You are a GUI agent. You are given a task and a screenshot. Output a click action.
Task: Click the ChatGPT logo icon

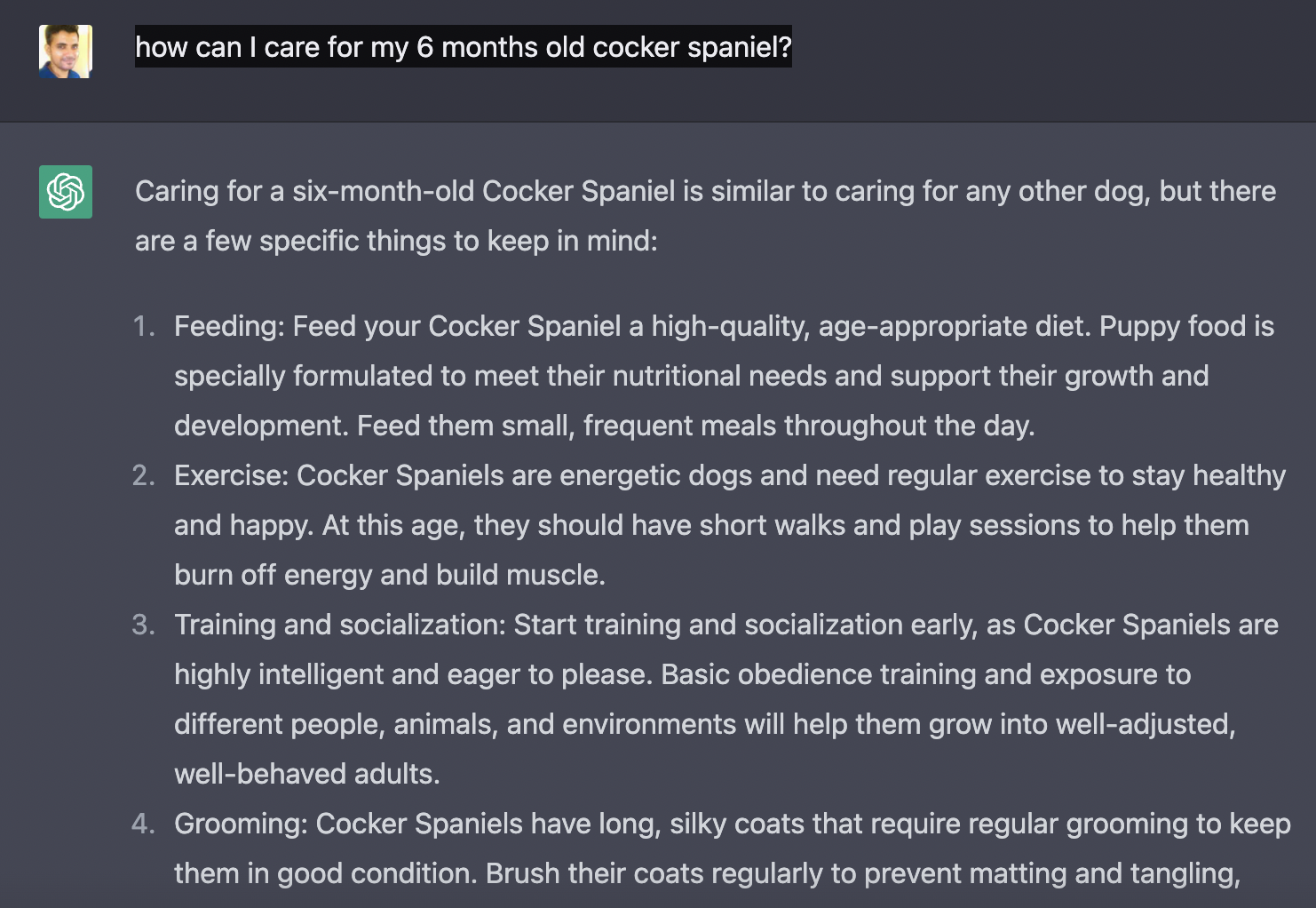point(65,191)
